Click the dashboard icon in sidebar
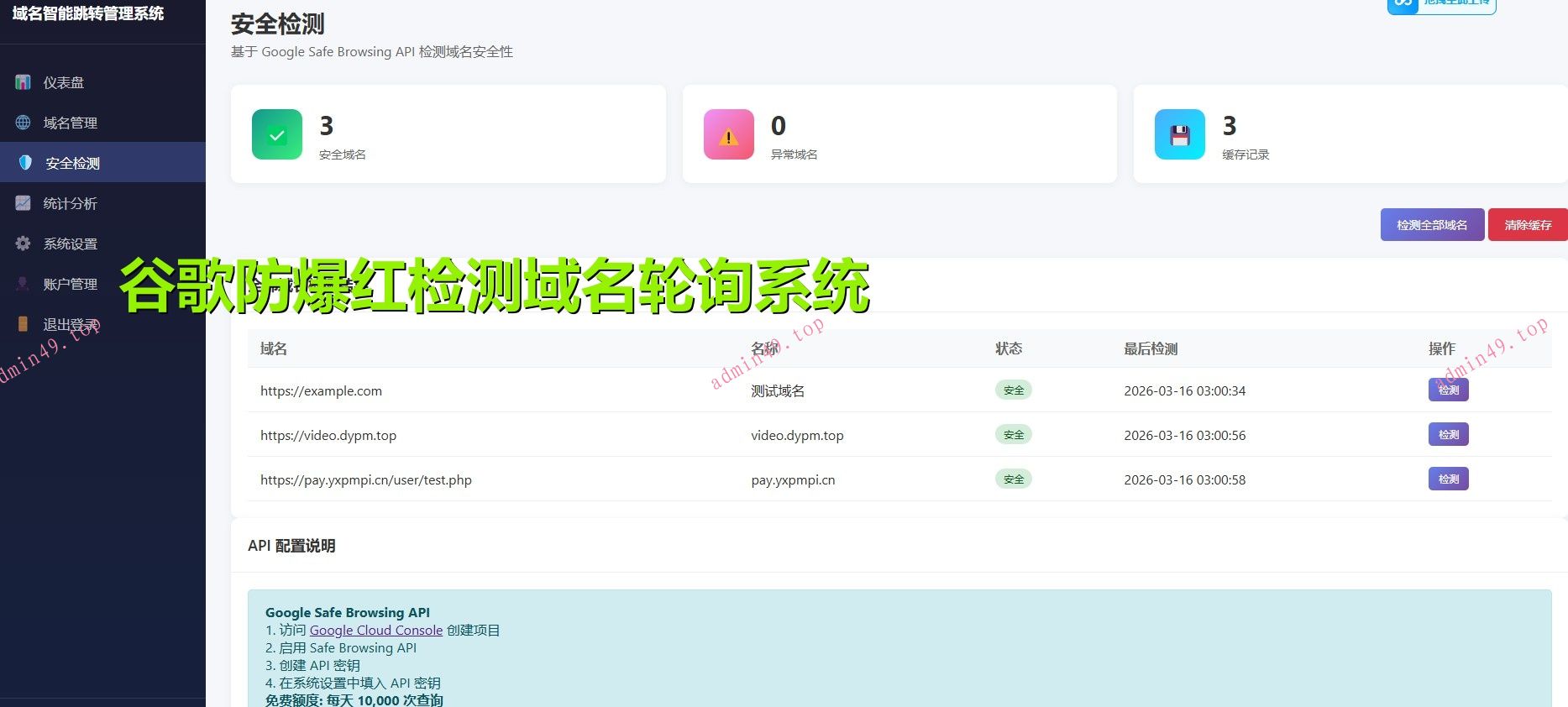 pyautogui.click(x=24, y=82)
